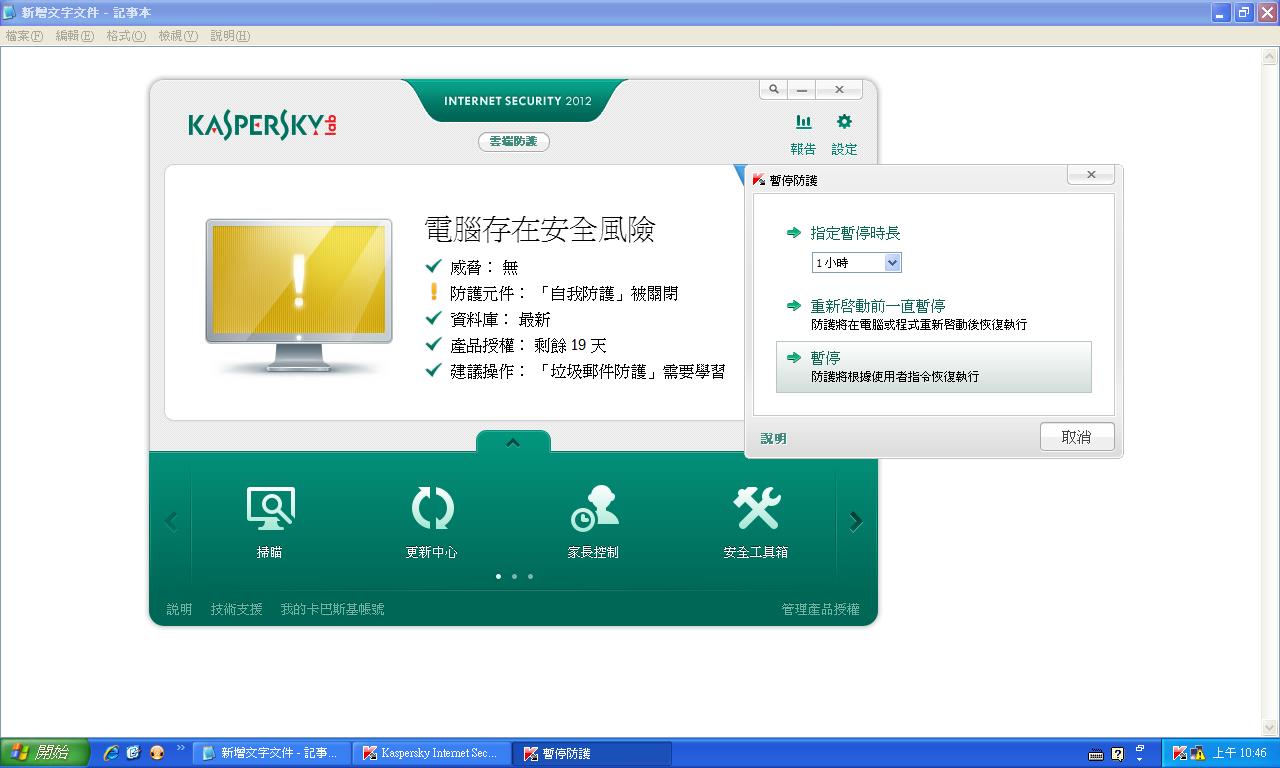Launch Internet Explorer from quick launch bar
This screenshot has width=1280, height=768.
(x=111, y=753)
